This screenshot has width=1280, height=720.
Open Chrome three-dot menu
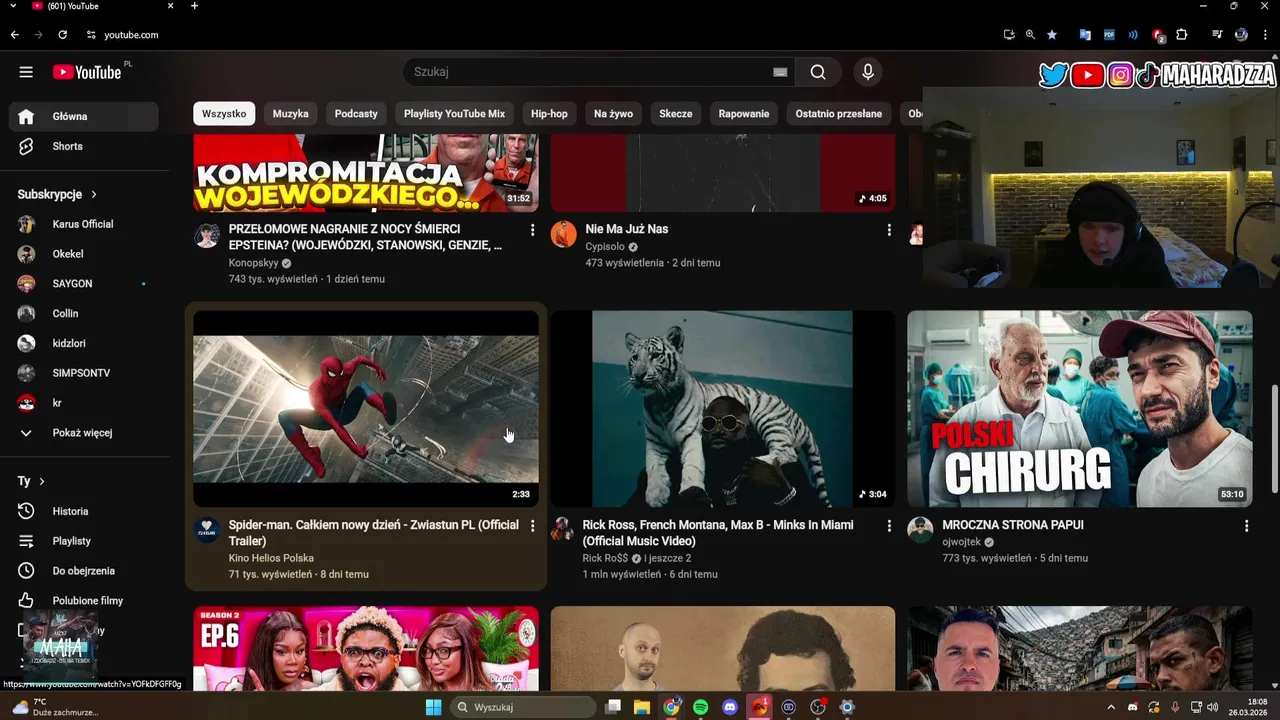click(1265, 35)
